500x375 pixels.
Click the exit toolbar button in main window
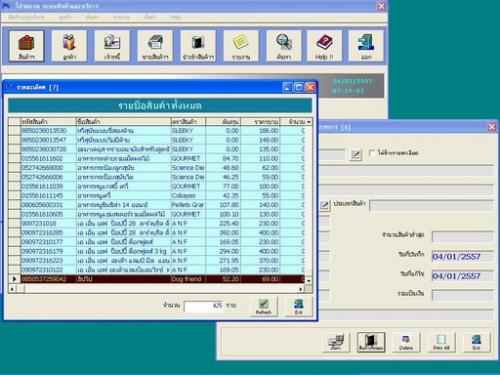tap(366, 46)
